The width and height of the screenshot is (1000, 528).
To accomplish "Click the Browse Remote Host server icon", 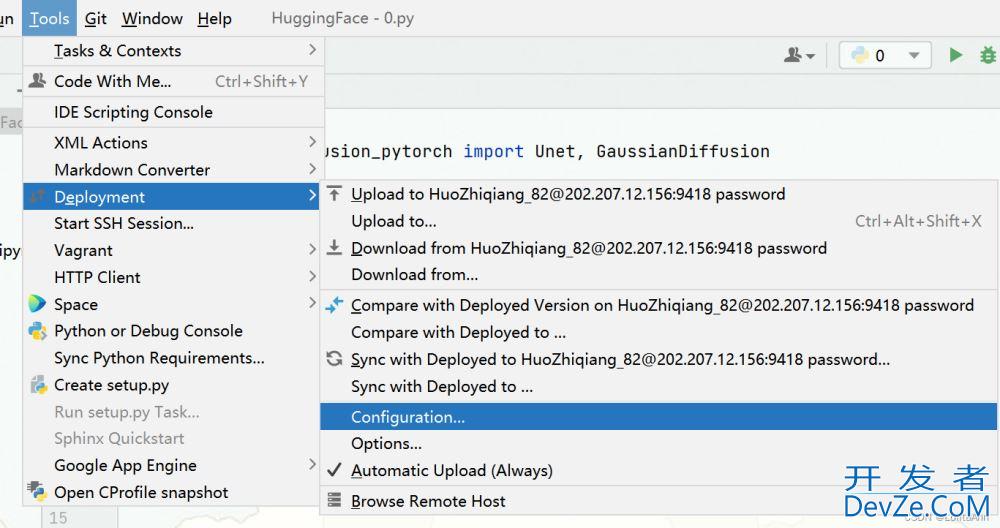I will [x=334, y=501].
